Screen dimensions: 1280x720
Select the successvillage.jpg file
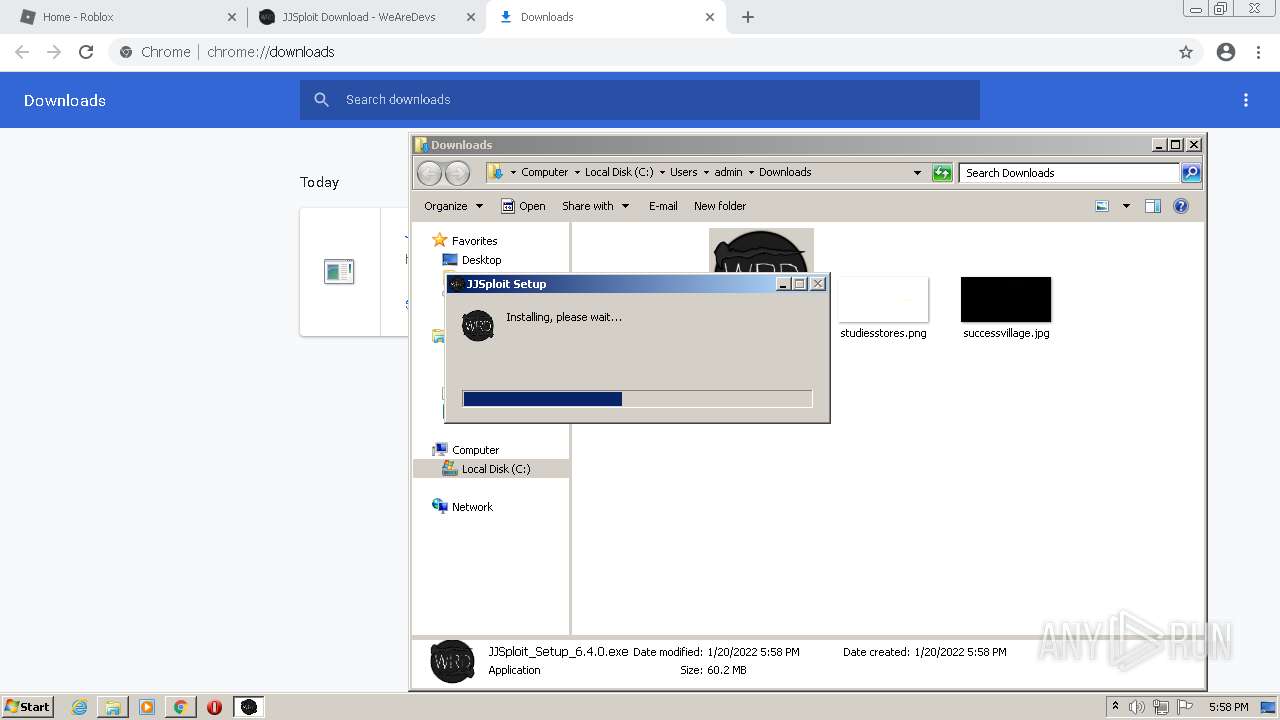[1006, 308]
